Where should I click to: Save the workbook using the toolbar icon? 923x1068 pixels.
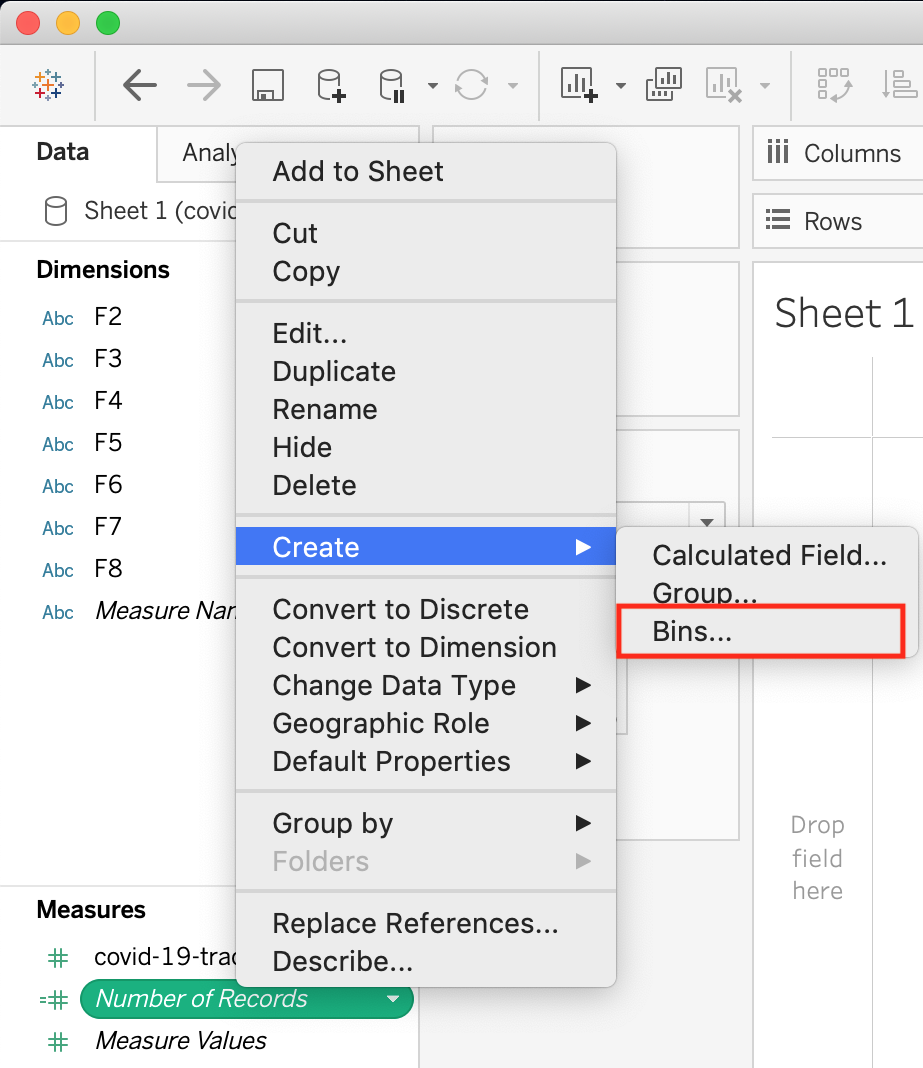(x=267, y=85)
